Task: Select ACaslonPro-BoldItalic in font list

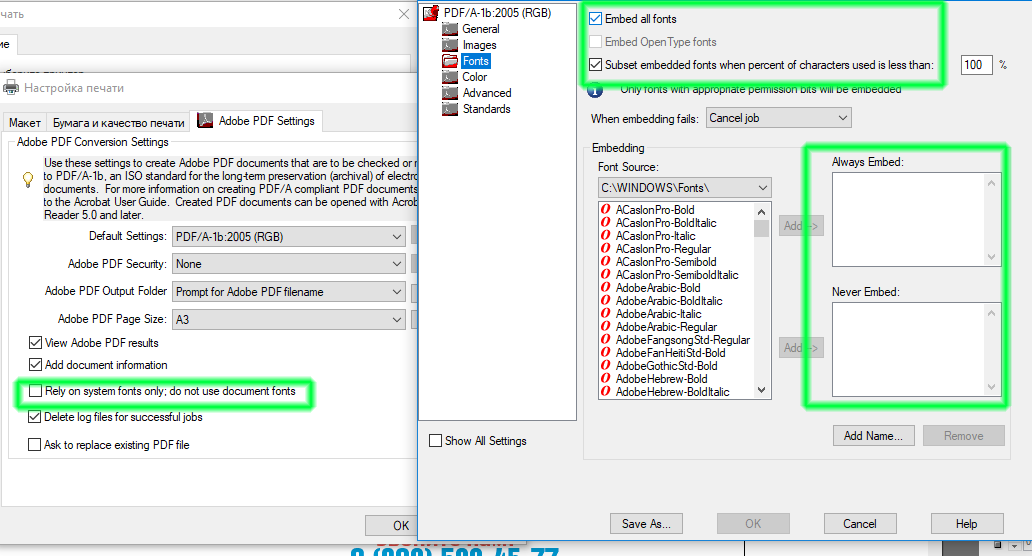Action: 665,222
